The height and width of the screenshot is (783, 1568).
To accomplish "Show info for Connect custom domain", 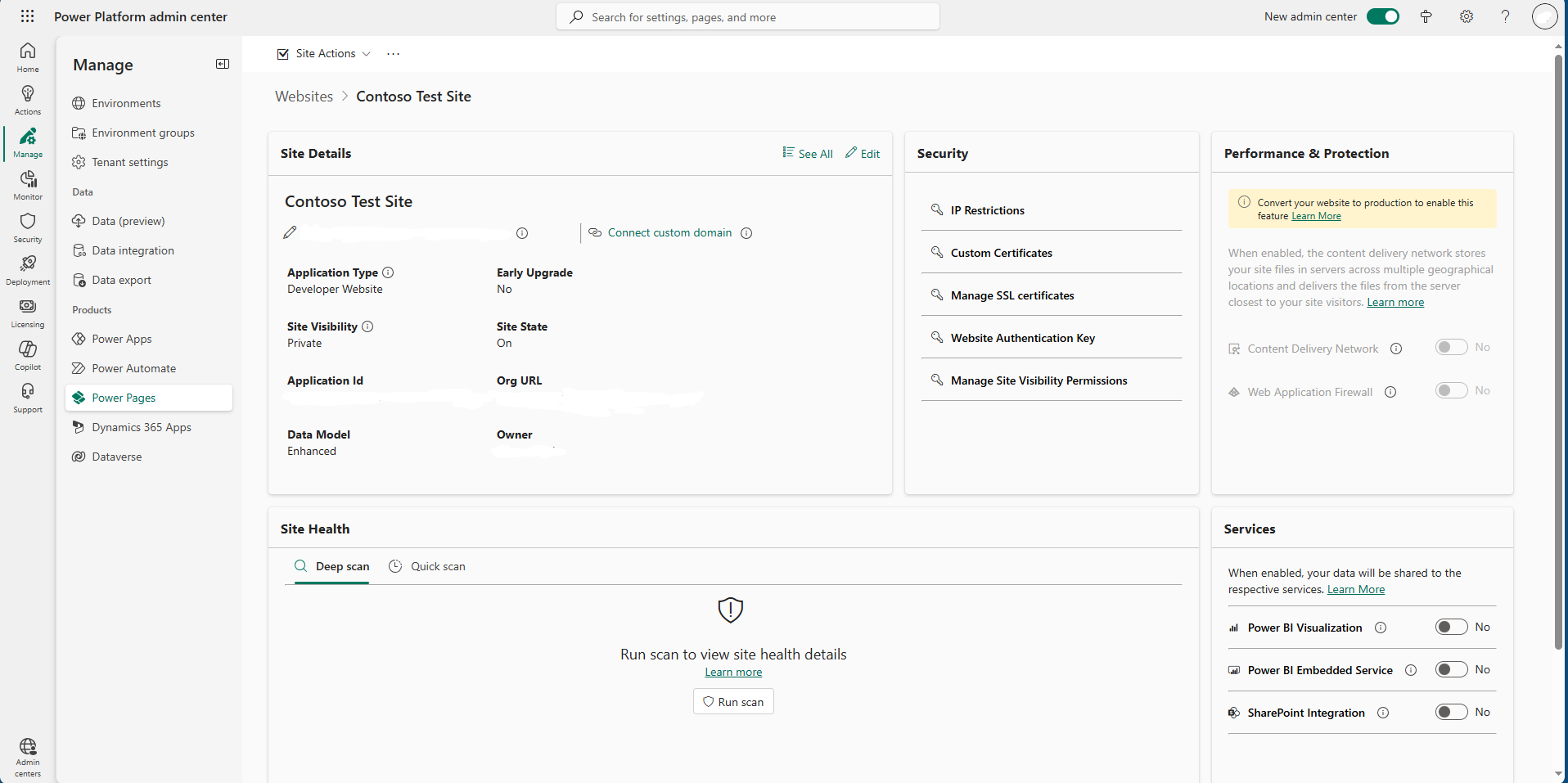I will click(746, 233).
